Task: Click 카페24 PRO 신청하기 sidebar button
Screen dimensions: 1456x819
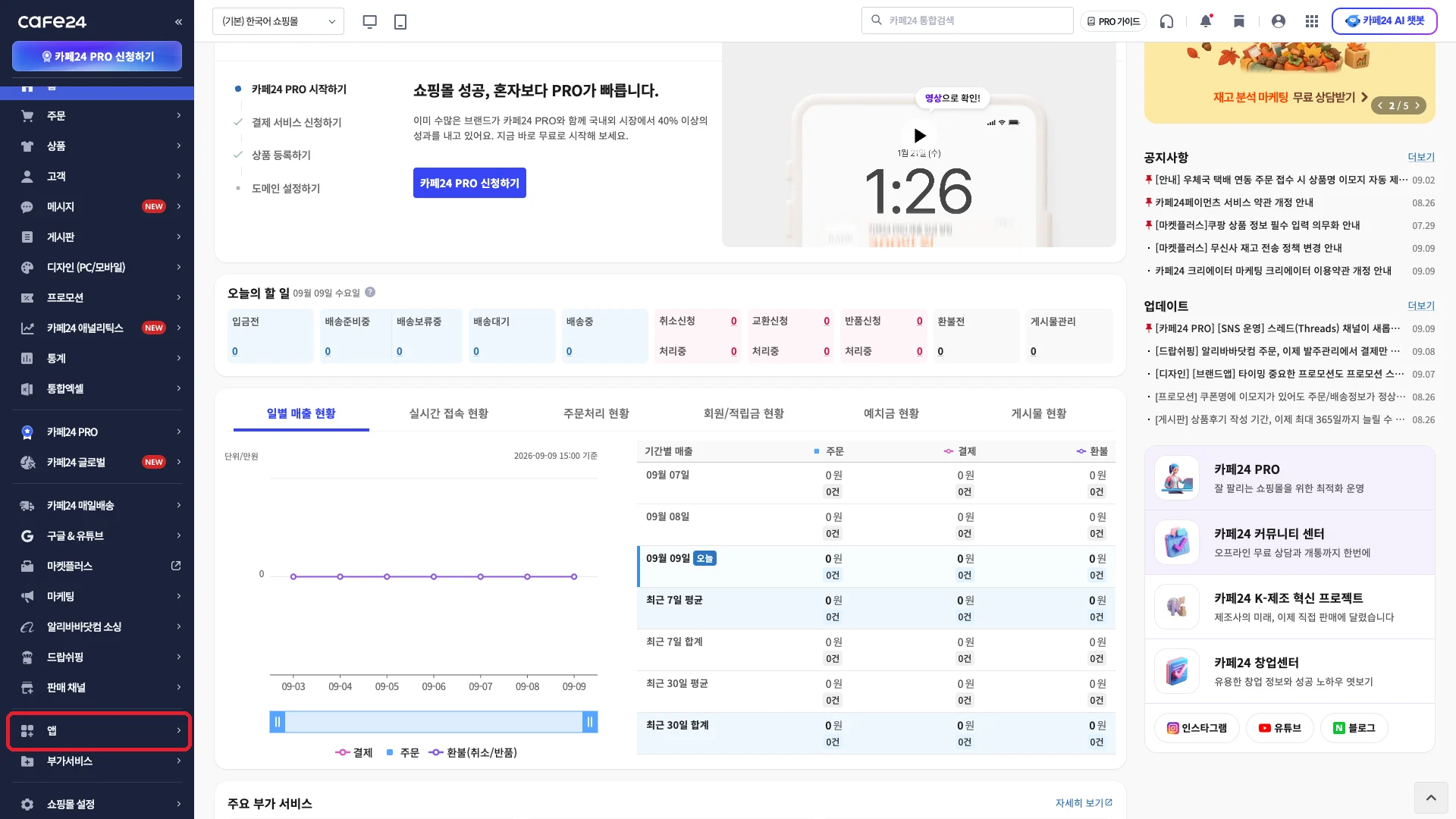Action: (x=97, y=56)
